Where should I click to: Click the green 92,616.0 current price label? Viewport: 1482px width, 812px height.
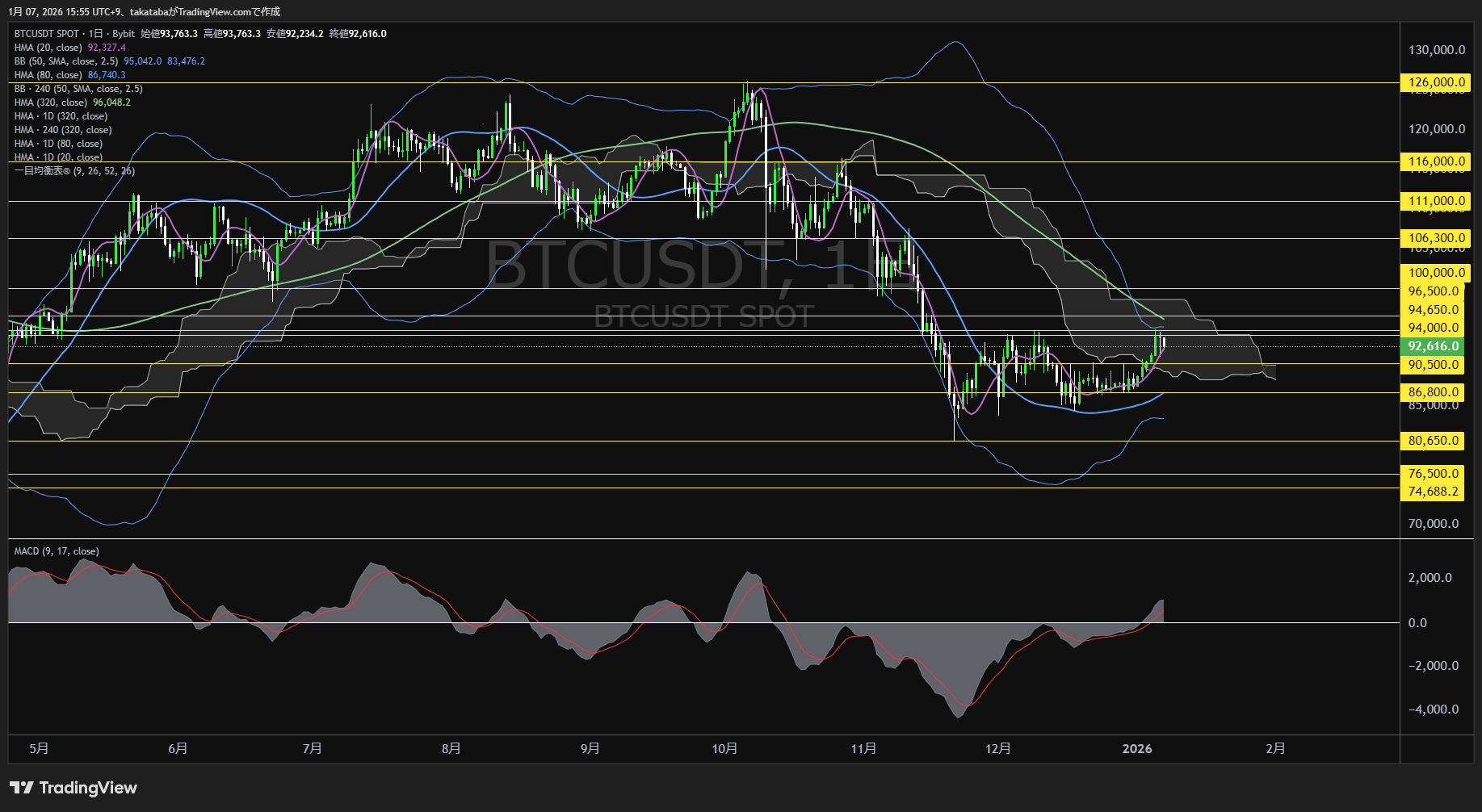click(1435, 345)
